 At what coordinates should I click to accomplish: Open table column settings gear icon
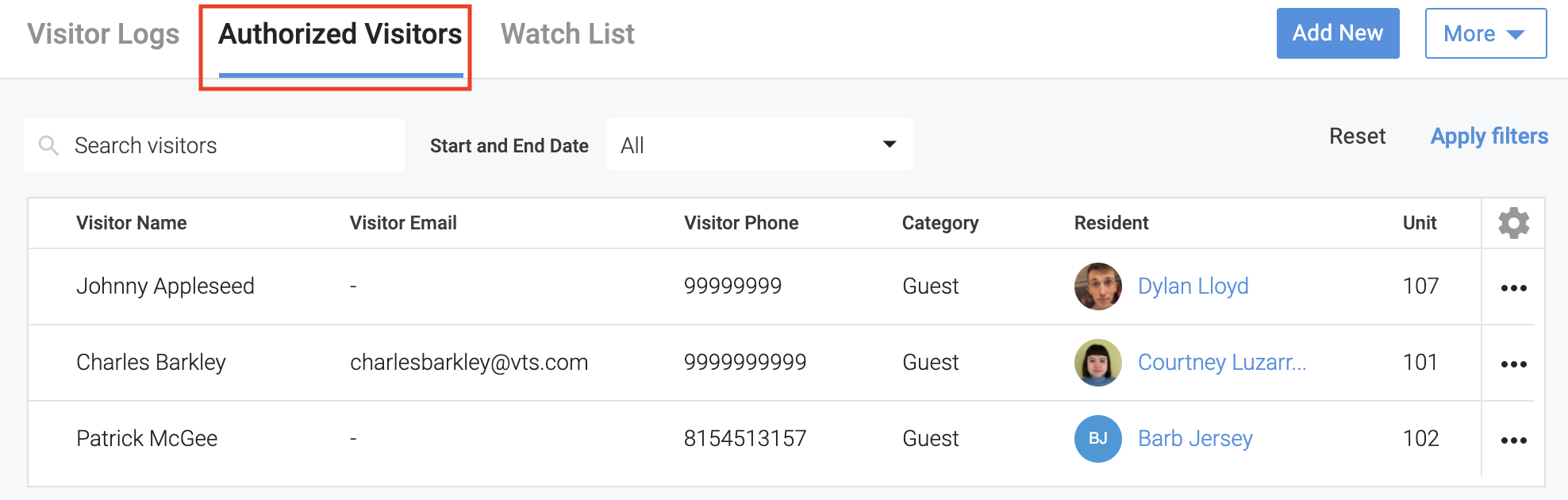tap(1513, 223)
